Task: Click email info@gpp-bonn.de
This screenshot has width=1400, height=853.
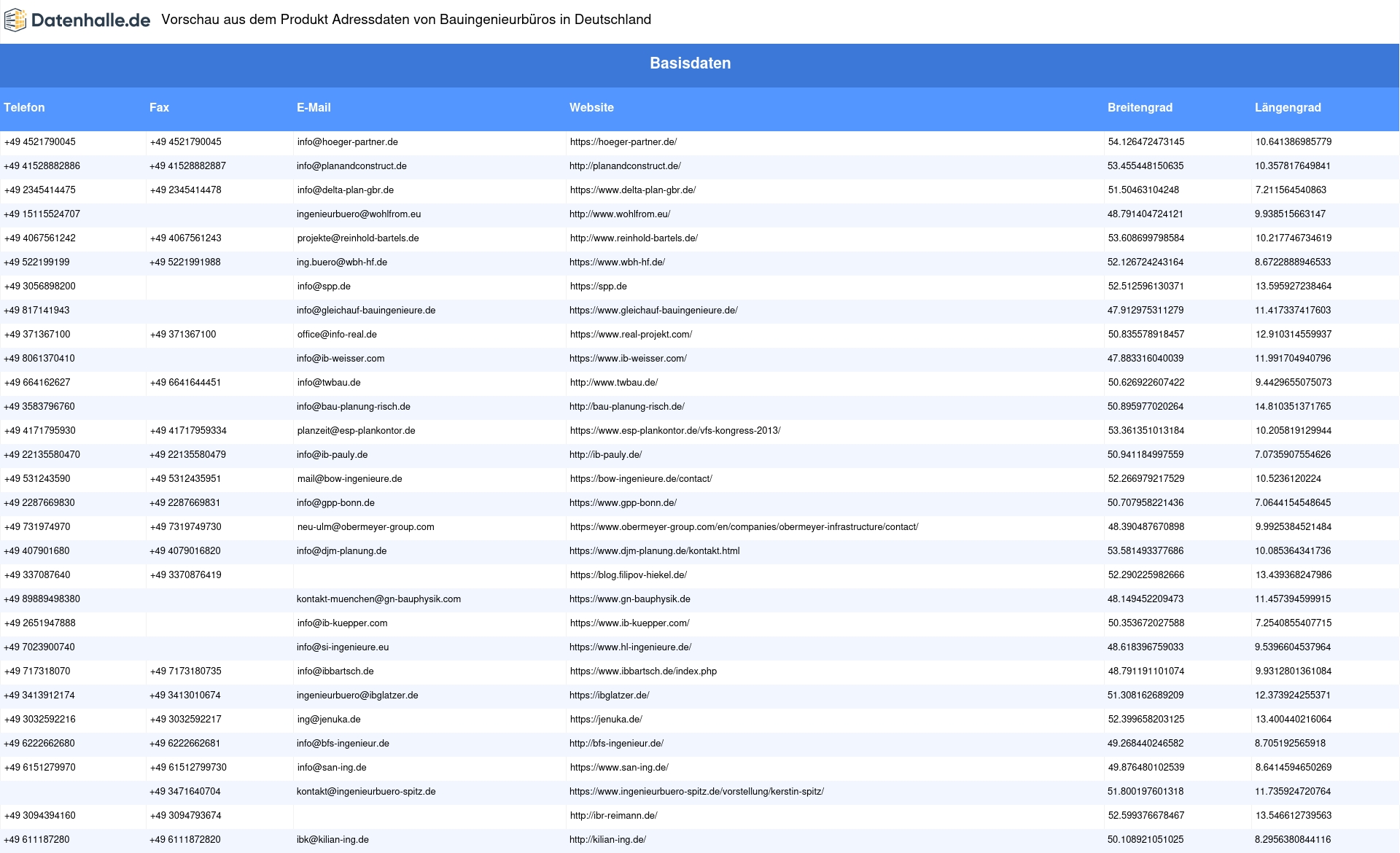Action: coord(335,503)
